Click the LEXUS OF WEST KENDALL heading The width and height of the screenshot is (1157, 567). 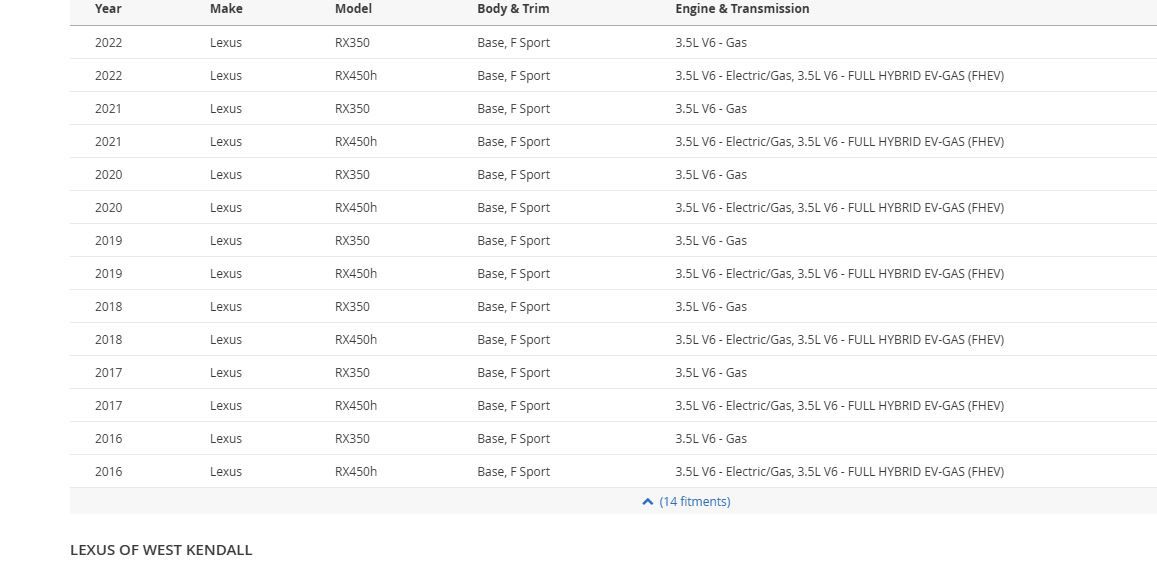tap(161, 550)
